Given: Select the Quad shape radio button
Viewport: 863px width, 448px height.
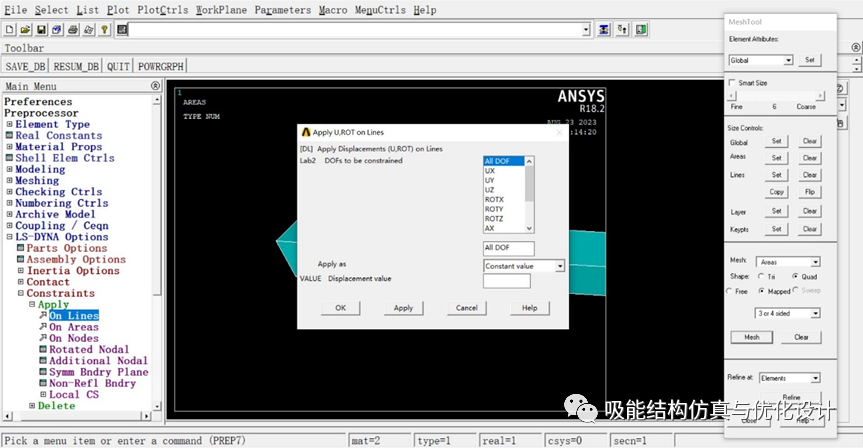Looking at the screenshot, I should pos(795,276).
